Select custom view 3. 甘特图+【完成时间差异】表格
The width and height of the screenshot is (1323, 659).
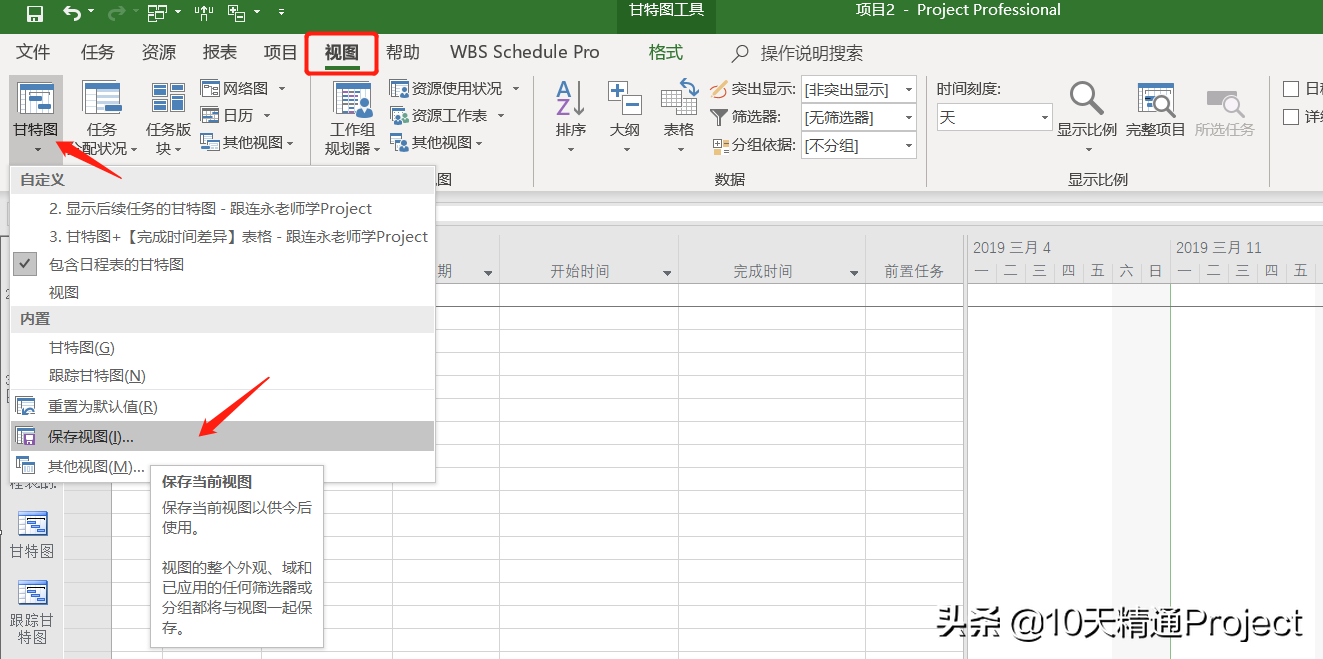[222, 236]
